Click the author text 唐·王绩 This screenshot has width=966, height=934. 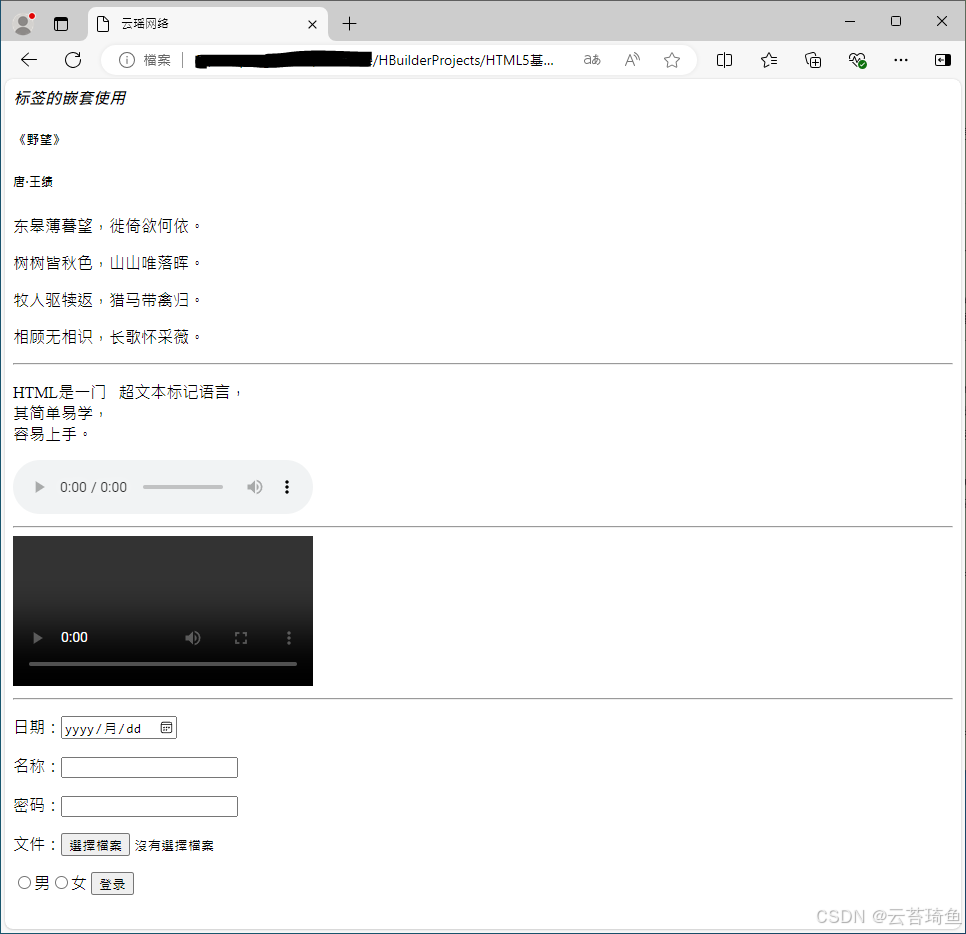pyautogui.click(x=33, y=182)
